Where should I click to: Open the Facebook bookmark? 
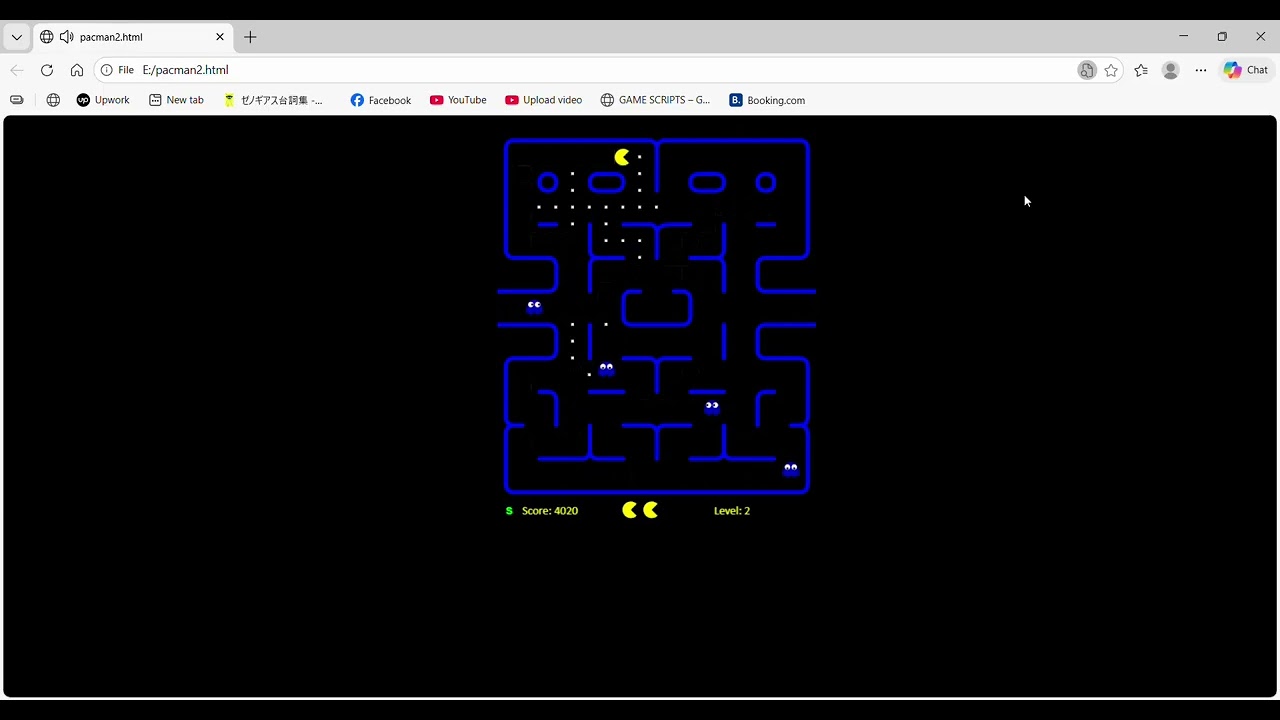[x=381, y=100]
